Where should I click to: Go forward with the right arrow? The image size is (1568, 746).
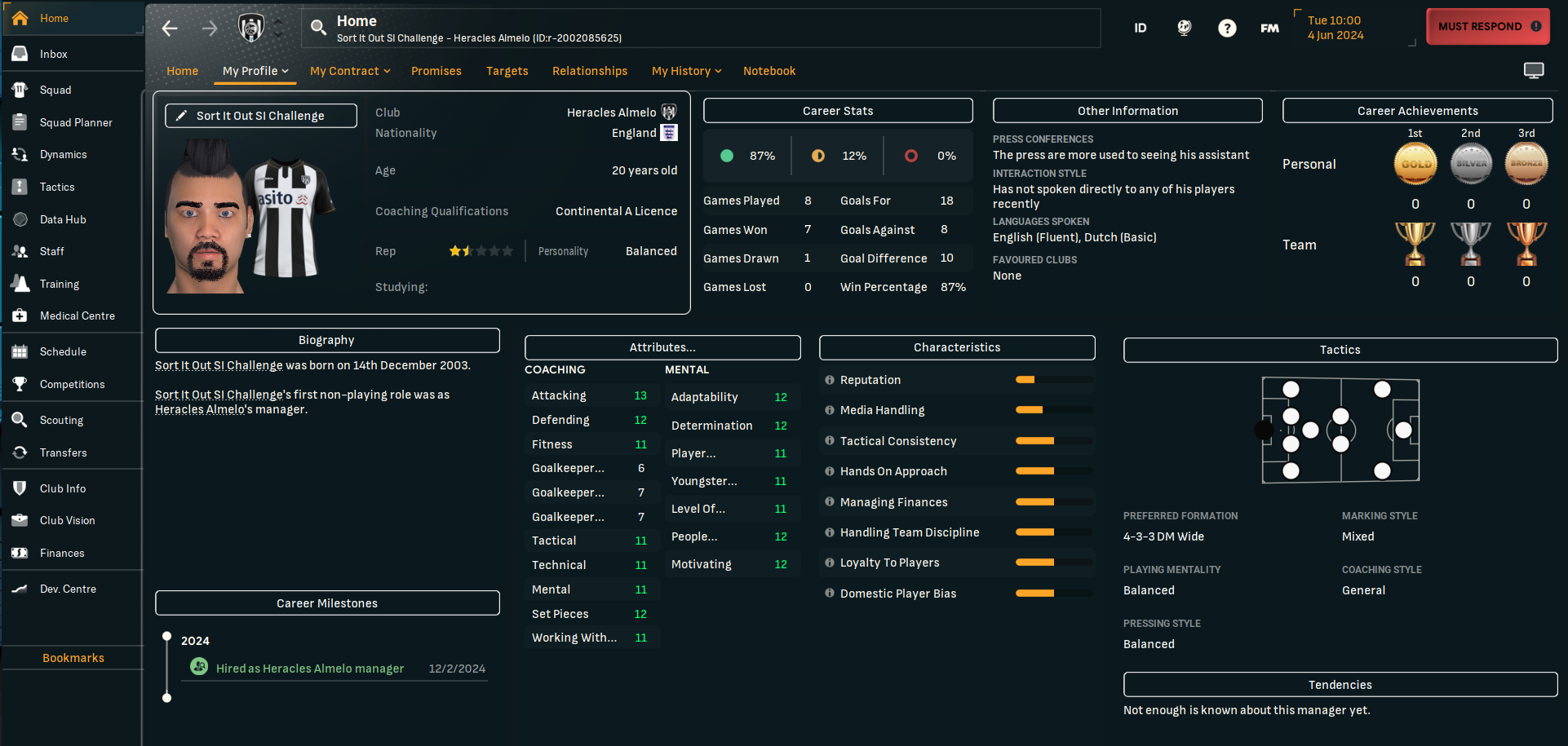210,29
